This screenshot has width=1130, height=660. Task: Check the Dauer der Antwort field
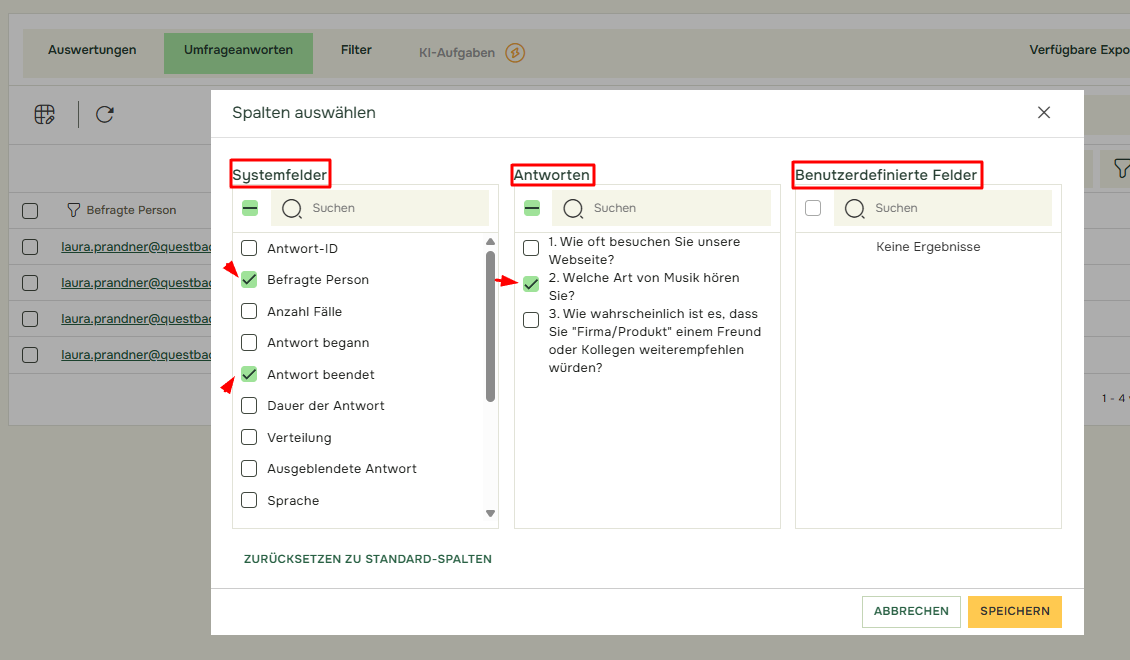coord(250,406)
